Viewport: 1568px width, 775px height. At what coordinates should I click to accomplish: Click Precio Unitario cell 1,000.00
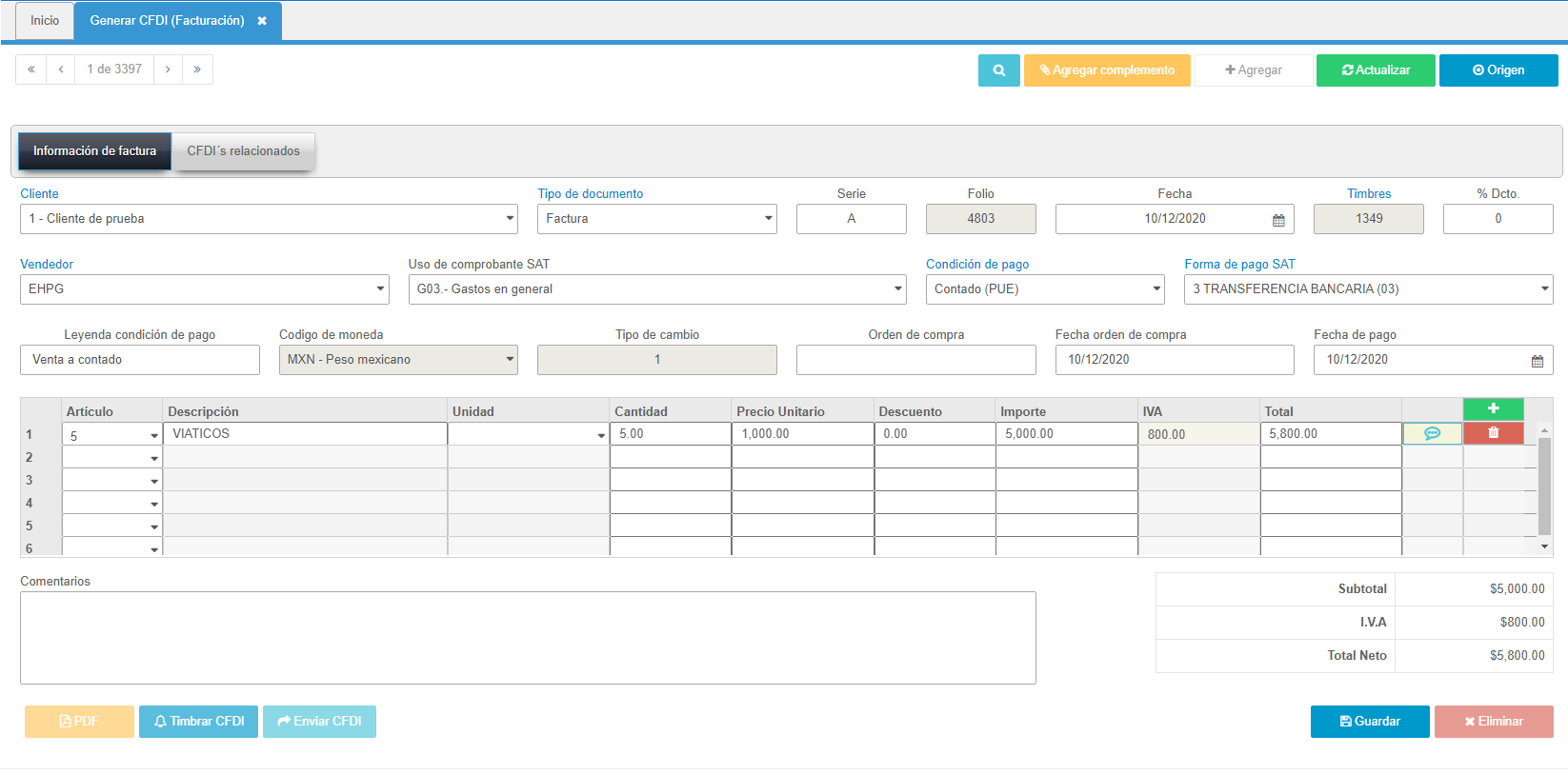click(803, 434)
